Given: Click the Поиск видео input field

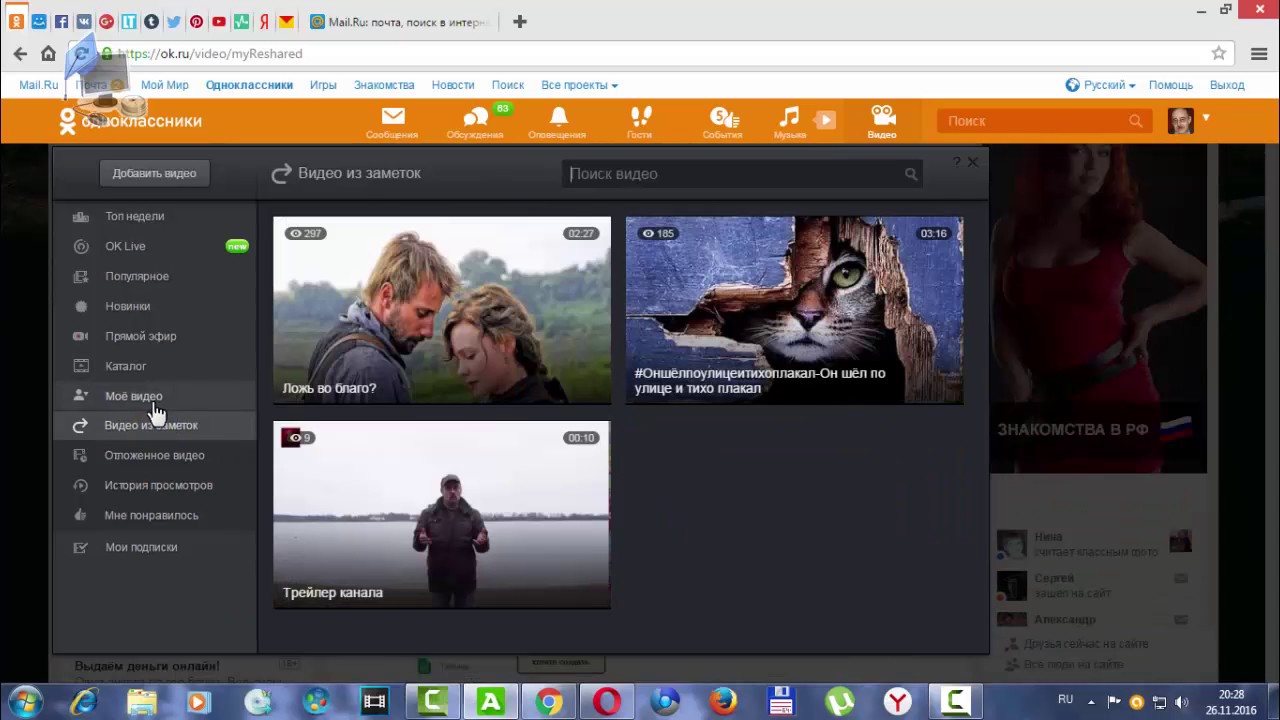Looking at the screenshot, I should [x=741, y=174].
